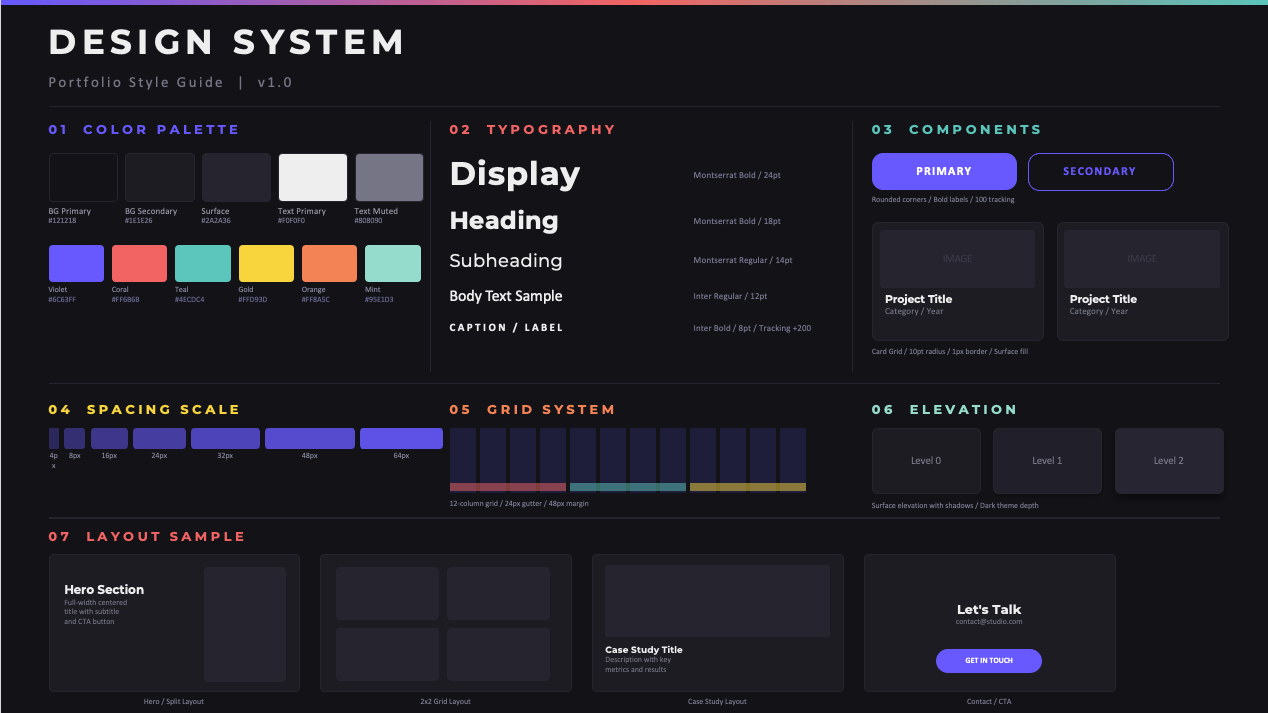Viewport: 1268px width, 713px height.
Task: Click the Display typography sample
Action: coord(514,174)
